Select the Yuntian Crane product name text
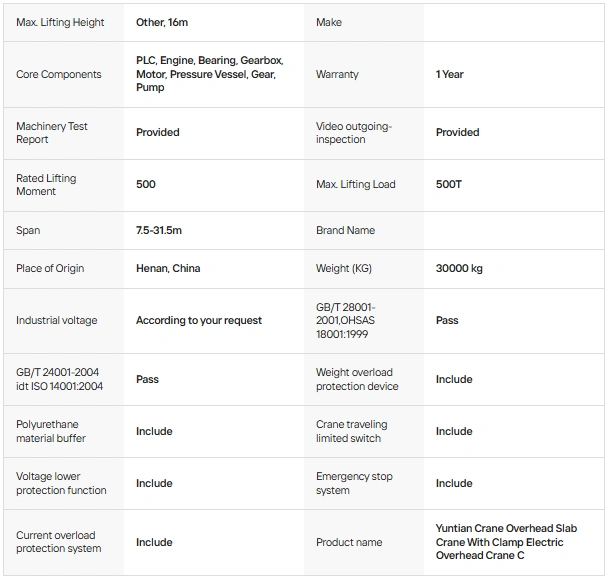This screenshot has height=581, width=609. pyautogui.click(x=507, y=542)
